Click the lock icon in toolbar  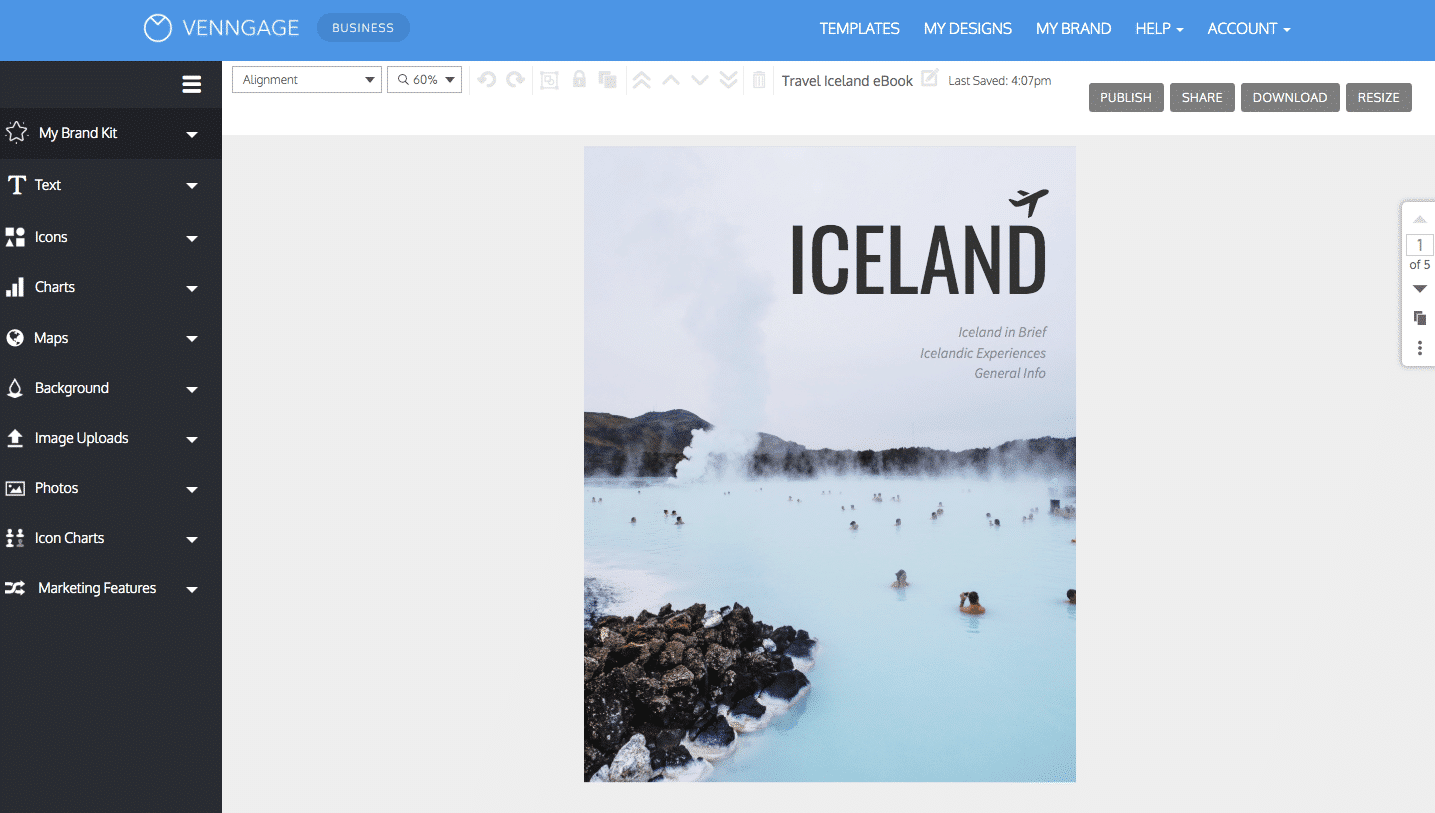[x=579, y=80]
